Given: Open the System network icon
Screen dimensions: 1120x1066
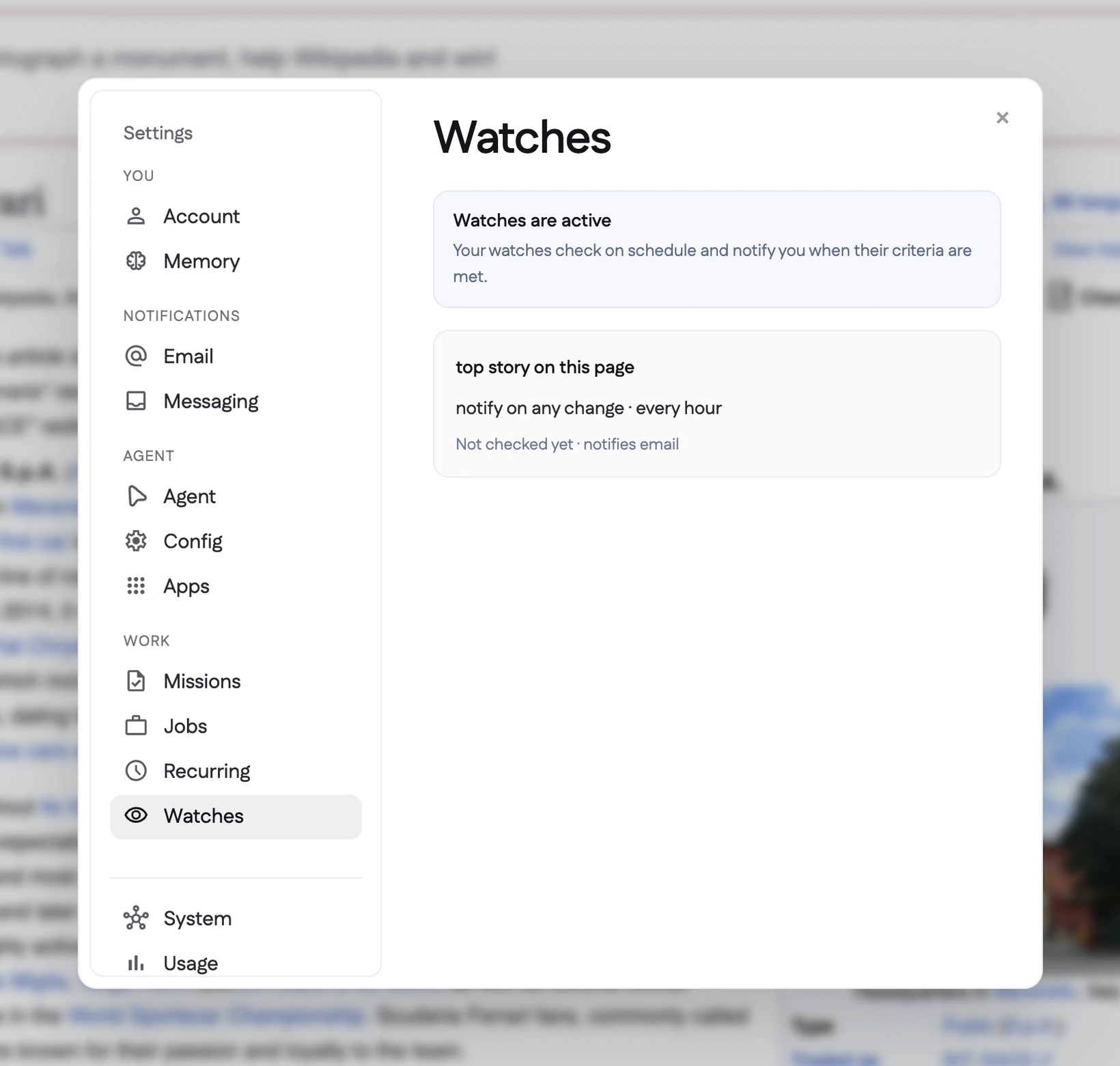Looking at the screenshot, I should [136, 918].
